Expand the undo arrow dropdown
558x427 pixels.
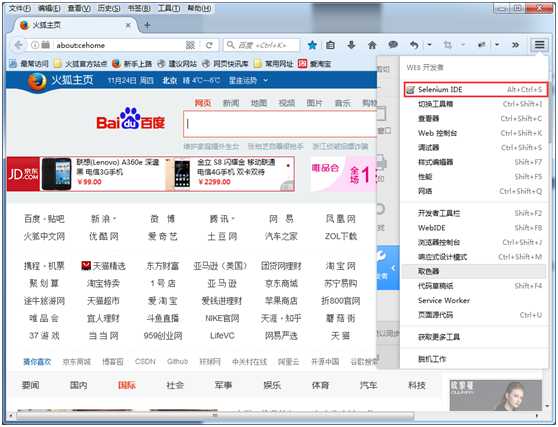(430, 45)
